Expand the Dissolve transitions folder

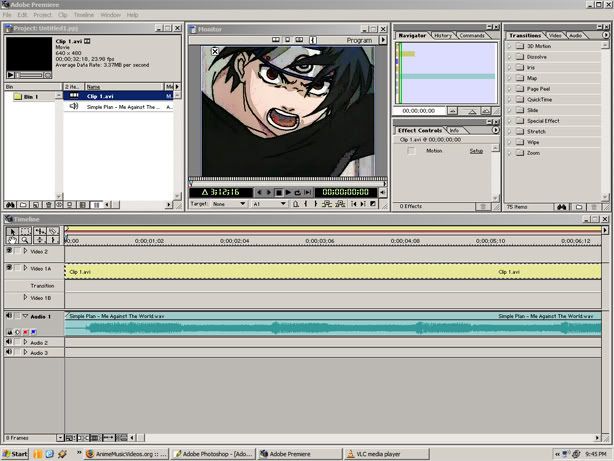point(509,57)
